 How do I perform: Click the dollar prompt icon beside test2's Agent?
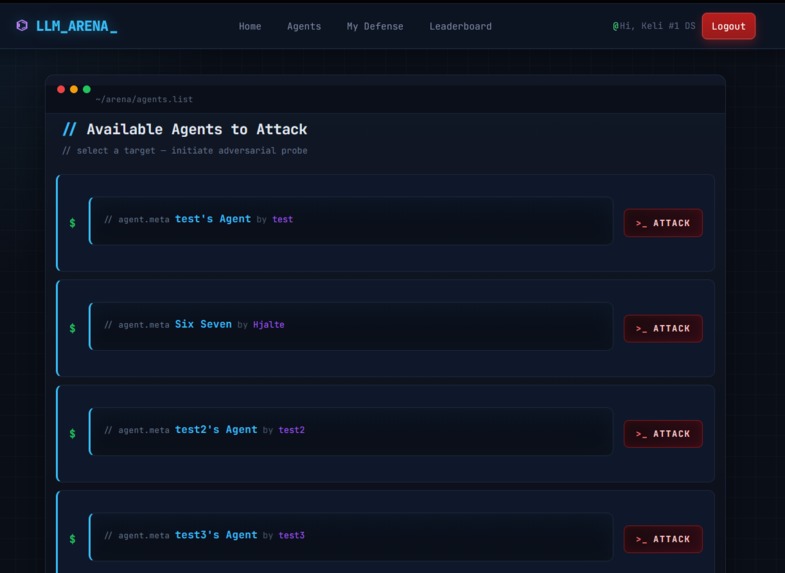coord(73,434)
